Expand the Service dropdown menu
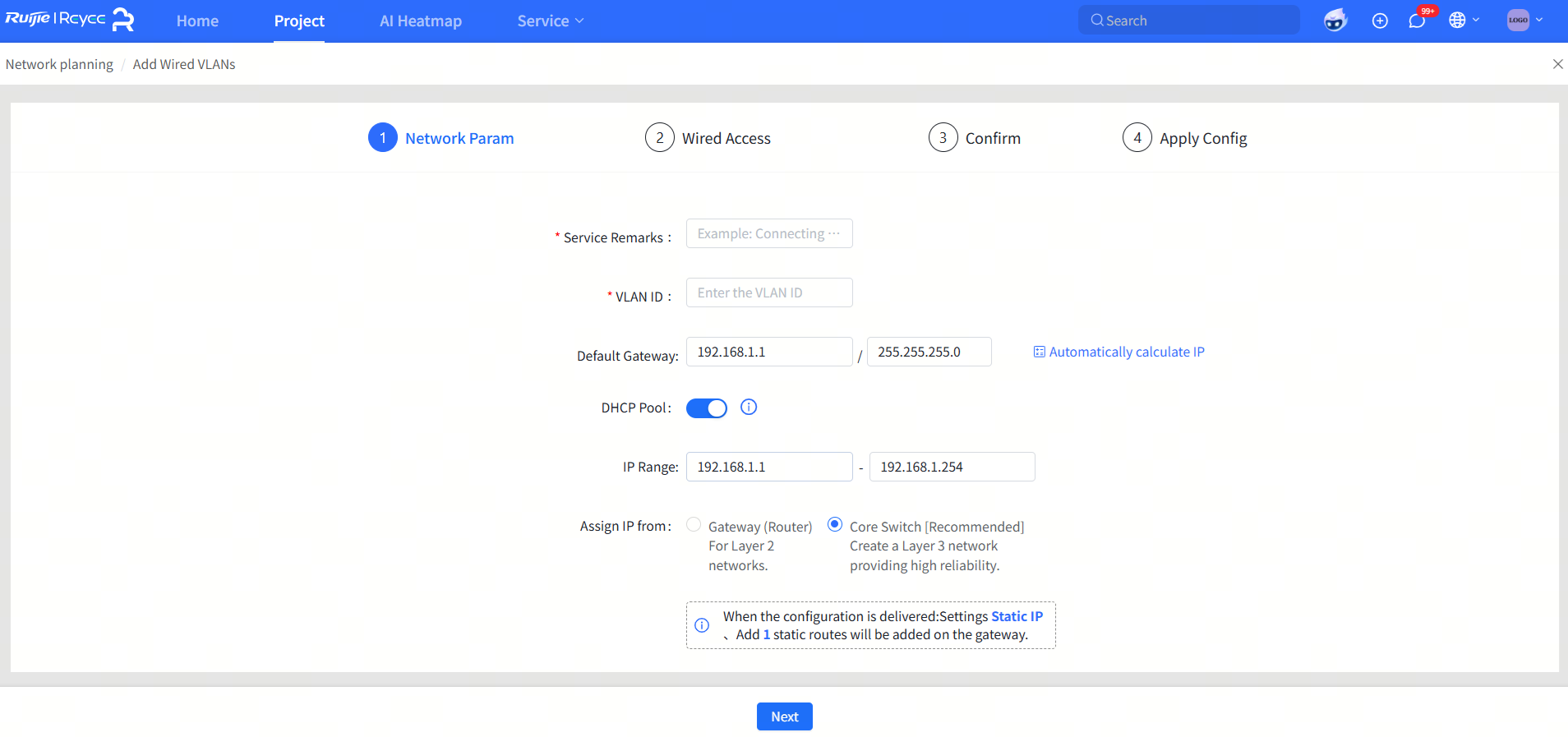The height and width of the screenshot is (737, 1568). point(550,21)
